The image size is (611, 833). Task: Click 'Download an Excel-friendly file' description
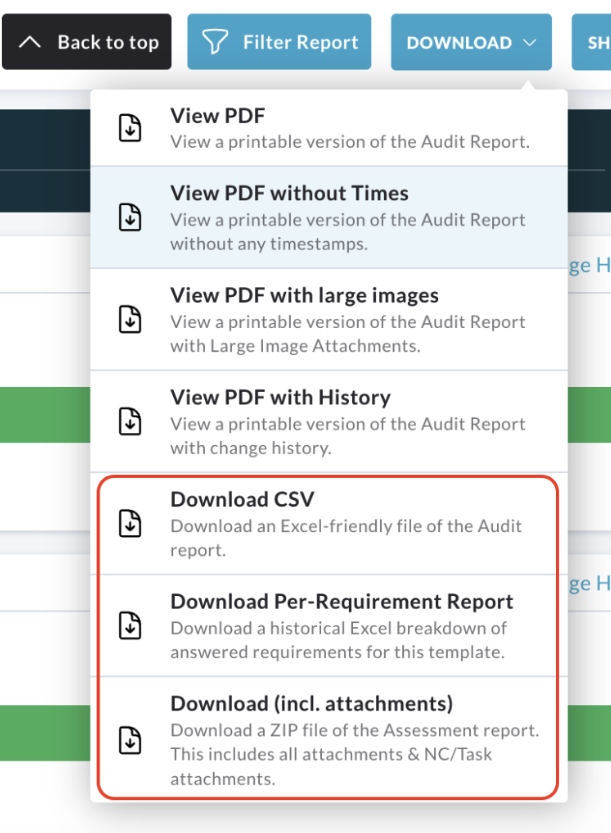click(346, 538)
